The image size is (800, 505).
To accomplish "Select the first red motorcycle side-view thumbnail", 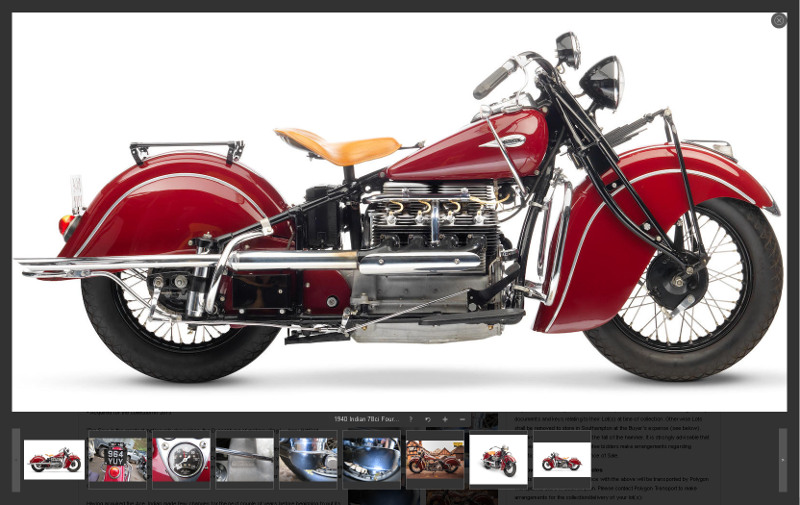I will 54,460.
